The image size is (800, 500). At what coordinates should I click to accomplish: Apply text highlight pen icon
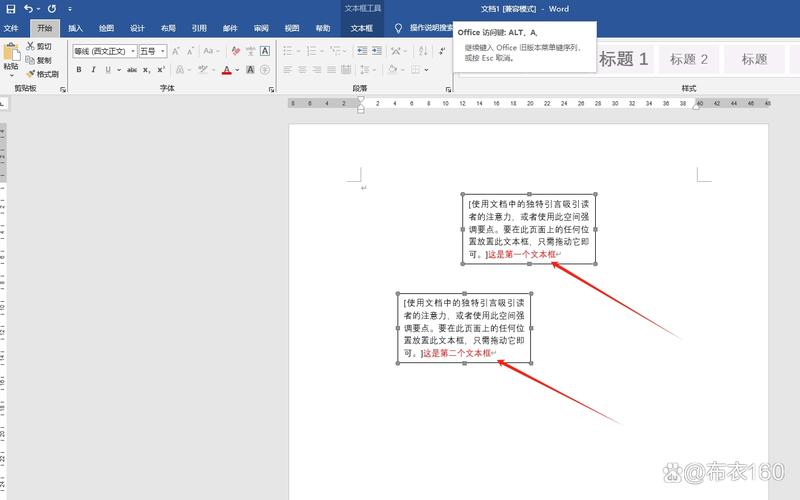click(x=203, y=69)
